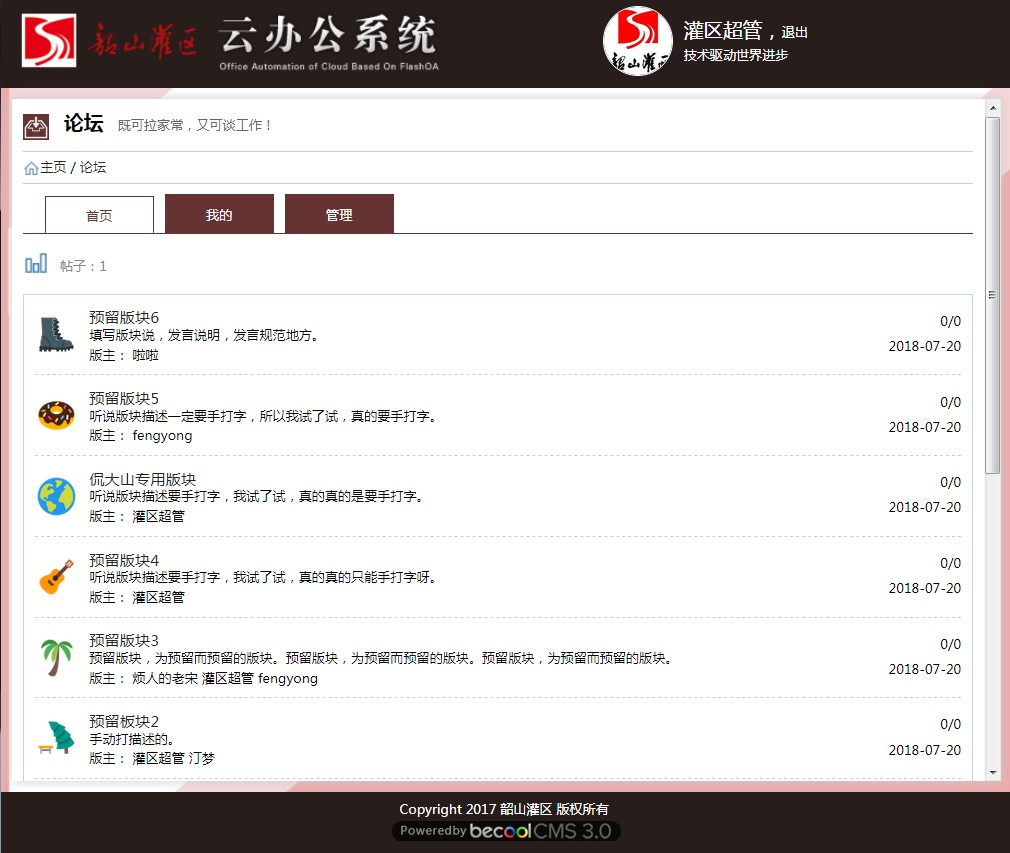Screen dimensions: 1010x853
Task: Open the 预留版块6 board title
Action: (124, 317)
